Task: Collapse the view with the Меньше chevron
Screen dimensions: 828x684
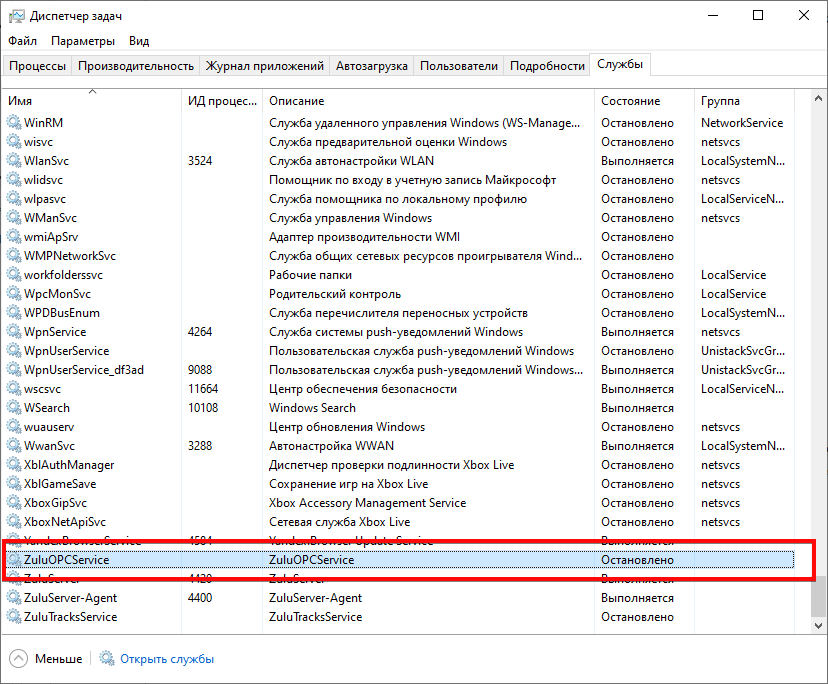Action: tap(19, 659)
